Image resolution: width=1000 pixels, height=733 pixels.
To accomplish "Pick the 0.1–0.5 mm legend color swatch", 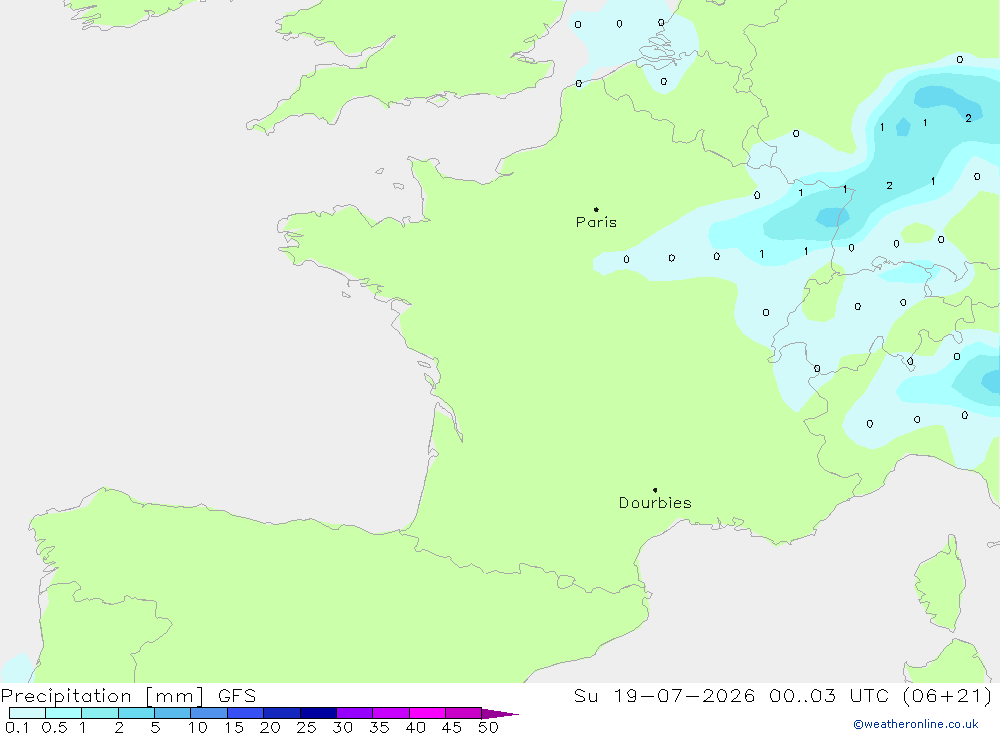I will 27,713.
